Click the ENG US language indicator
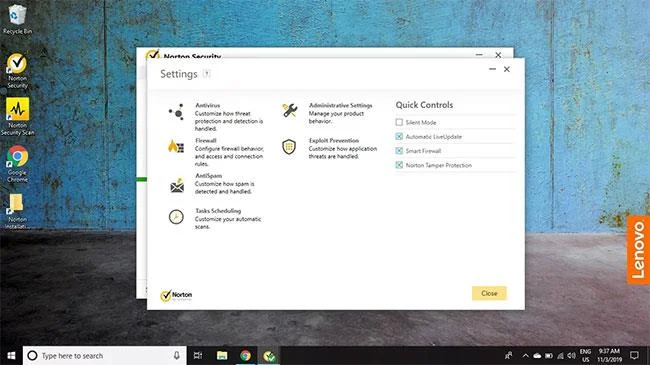This screenshot has height=365, width=650. 585,355
